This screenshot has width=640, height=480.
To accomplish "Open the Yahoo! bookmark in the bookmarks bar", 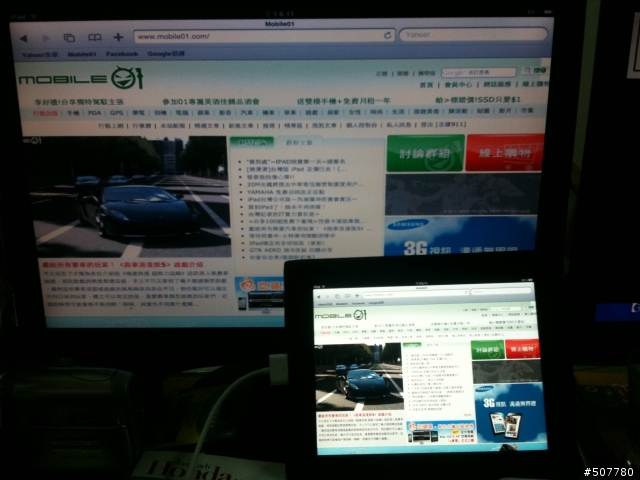I will pyautogui.click(x=40, y=55).
